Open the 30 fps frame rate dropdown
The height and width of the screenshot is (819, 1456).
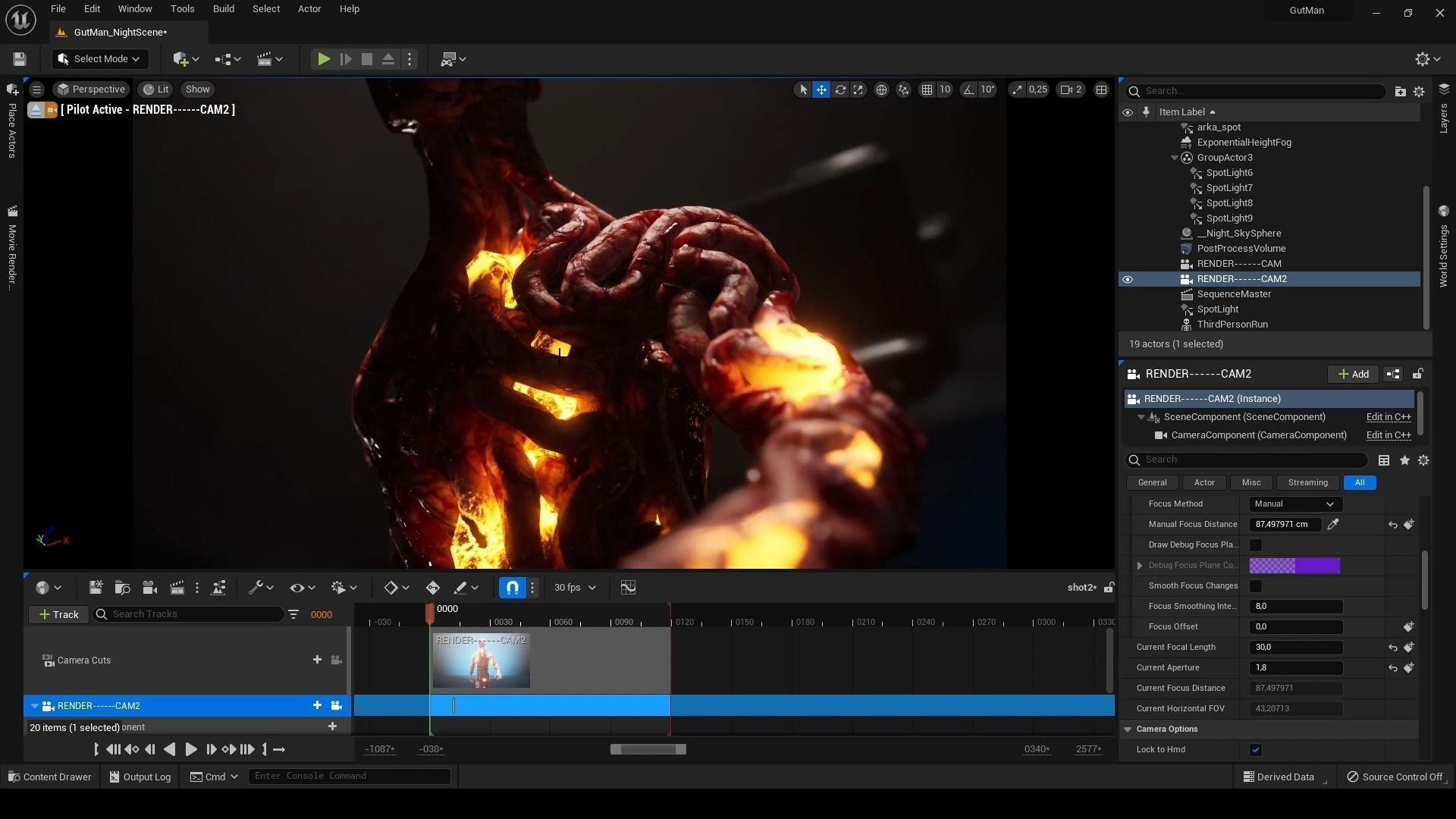pyautogui.click(x=575, y=588)
